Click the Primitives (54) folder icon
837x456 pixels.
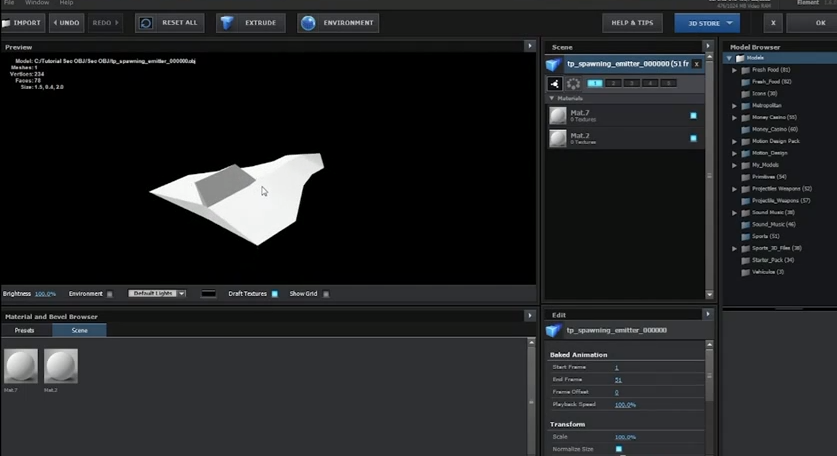746,177
